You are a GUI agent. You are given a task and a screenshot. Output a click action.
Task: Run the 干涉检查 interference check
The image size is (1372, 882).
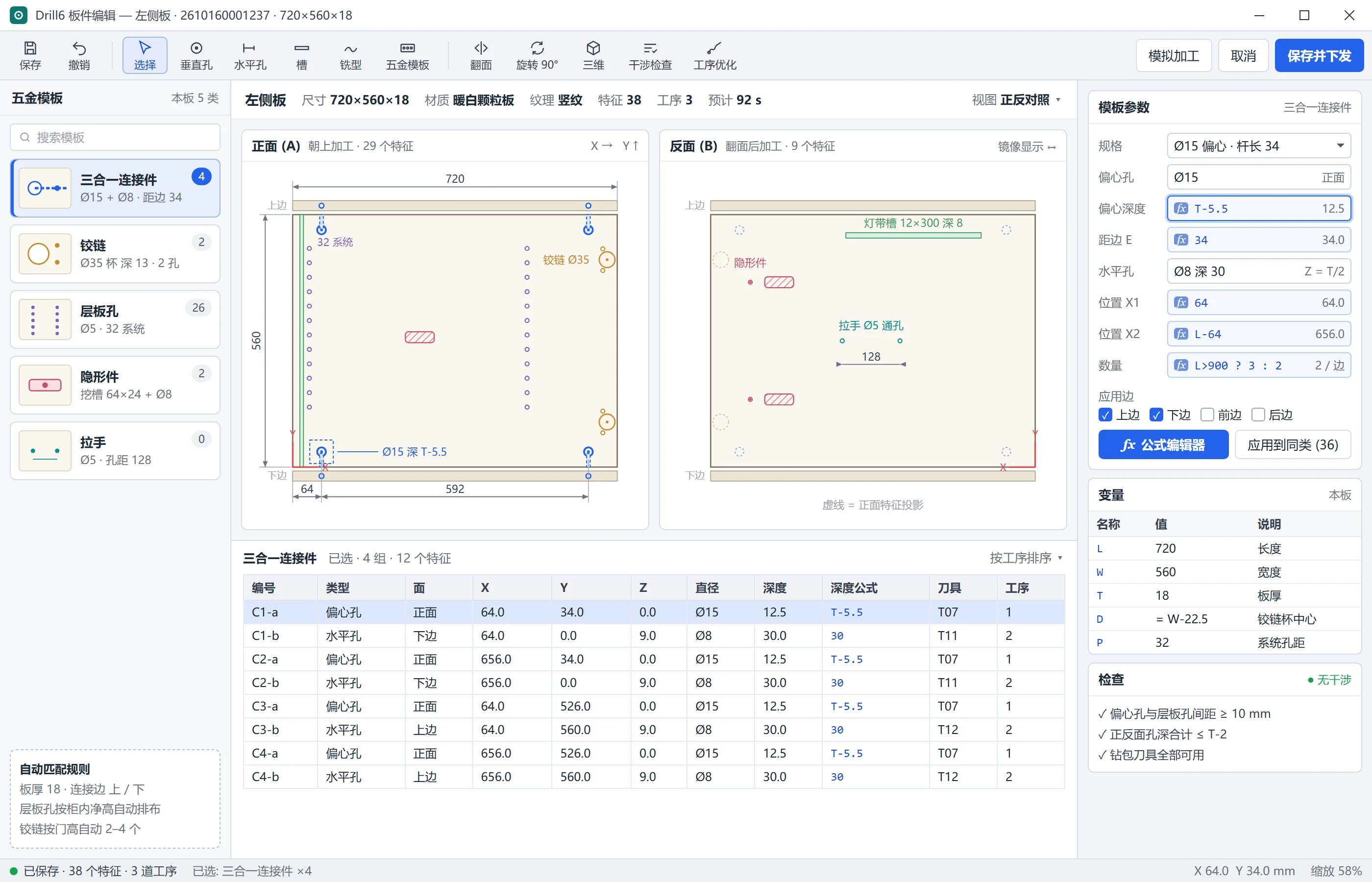[650, 55]
